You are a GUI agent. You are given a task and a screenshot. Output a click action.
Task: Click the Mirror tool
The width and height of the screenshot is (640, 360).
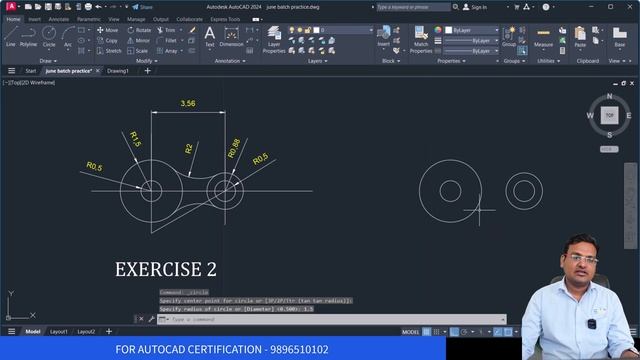coord(138,40)
